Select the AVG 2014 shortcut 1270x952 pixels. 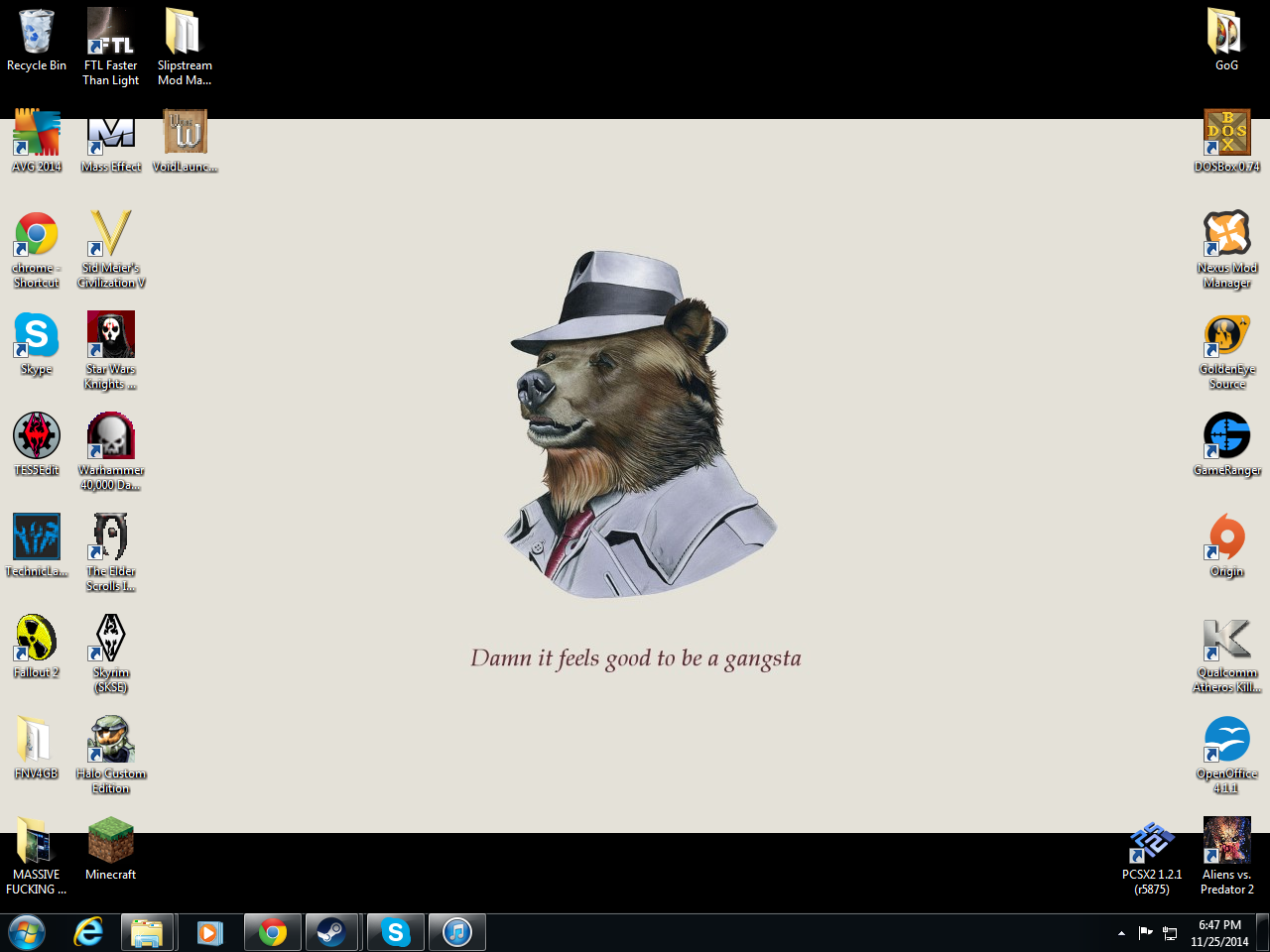tap(37, 142)
